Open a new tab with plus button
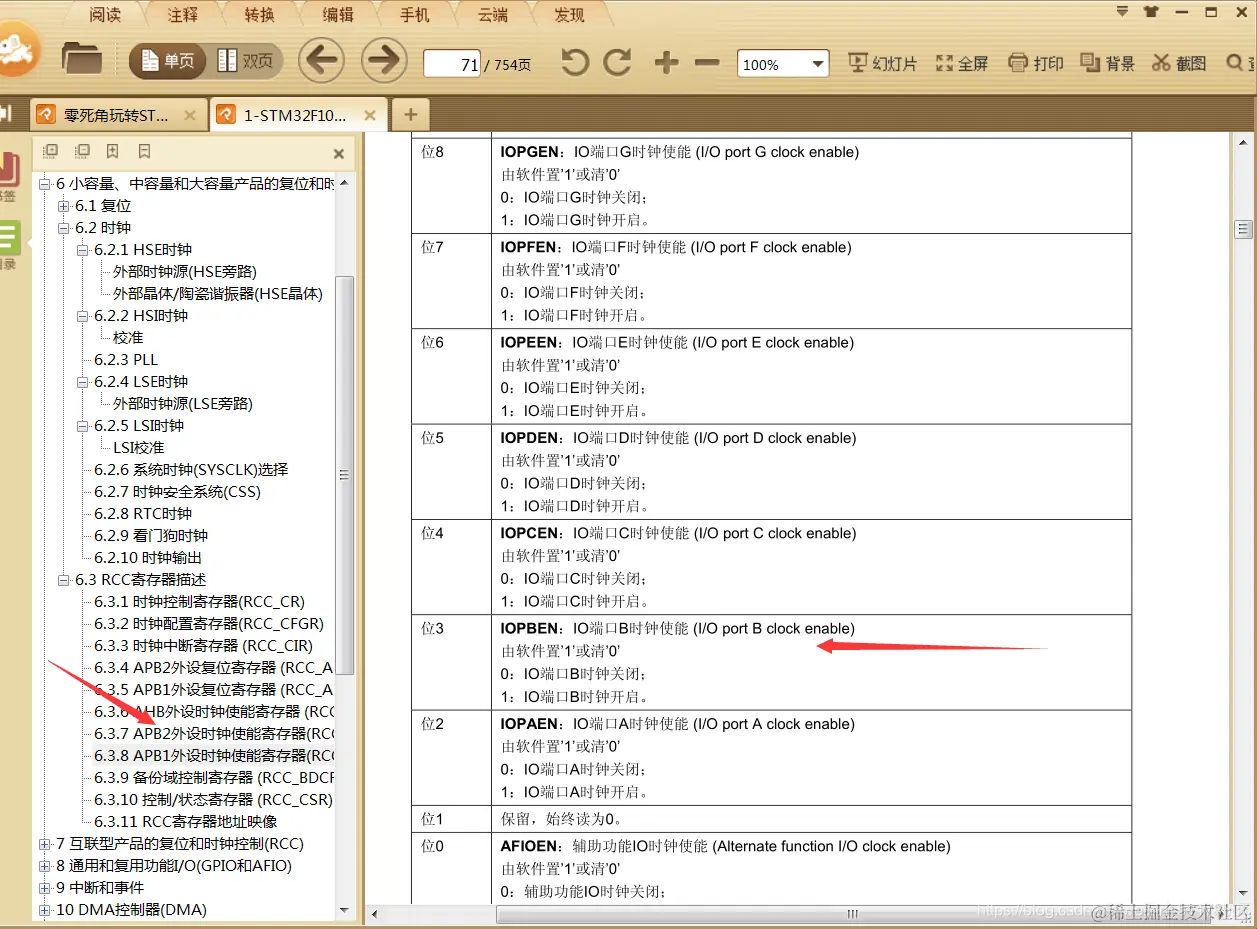Image resolution: width=1257 pixels, height=929 pixels. coord(410,115)
